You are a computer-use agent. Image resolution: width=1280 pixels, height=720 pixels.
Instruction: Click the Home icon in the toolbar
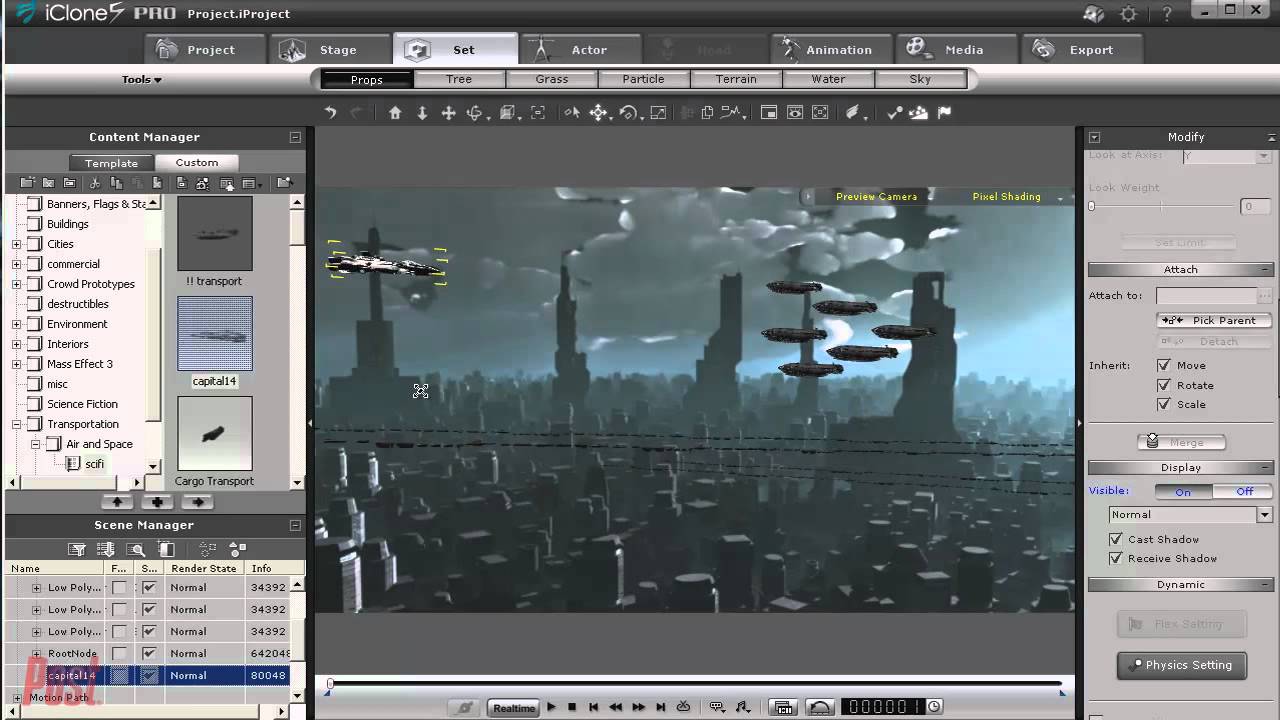[x=395, y=113]
